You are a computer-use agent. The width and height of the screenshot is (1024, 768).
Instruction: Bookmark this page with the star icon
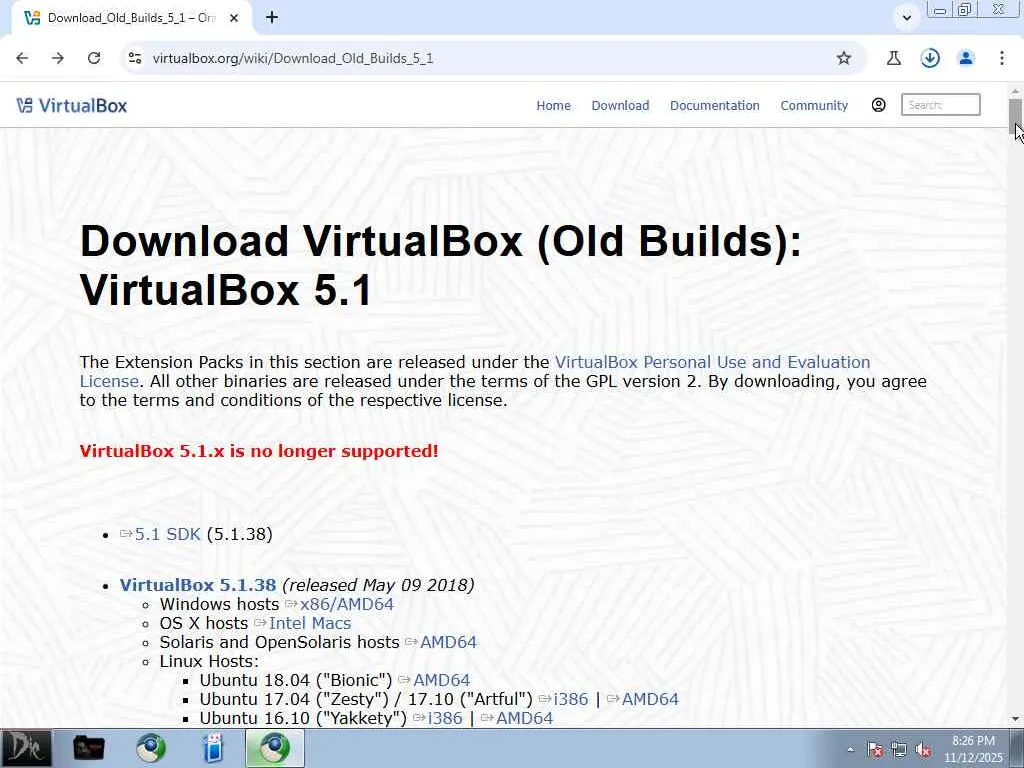point(844,58)
